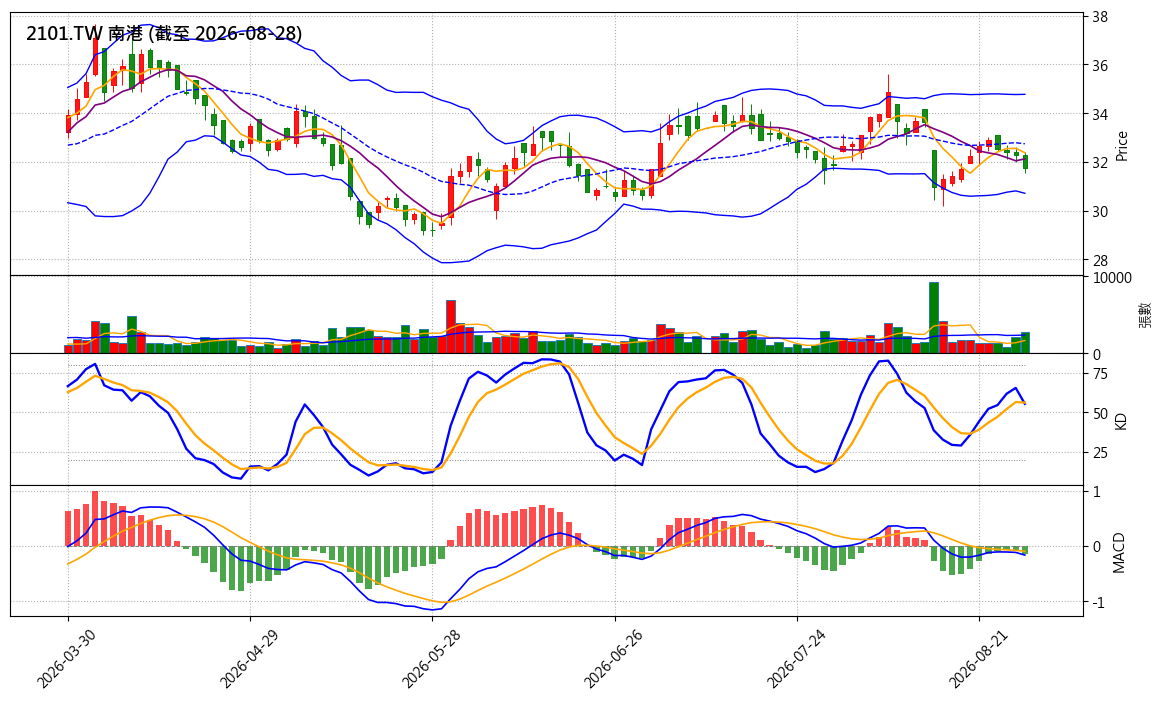1163x701 pixels.
Task: Click the tallest green volume bar
Action: pos(934,317)
